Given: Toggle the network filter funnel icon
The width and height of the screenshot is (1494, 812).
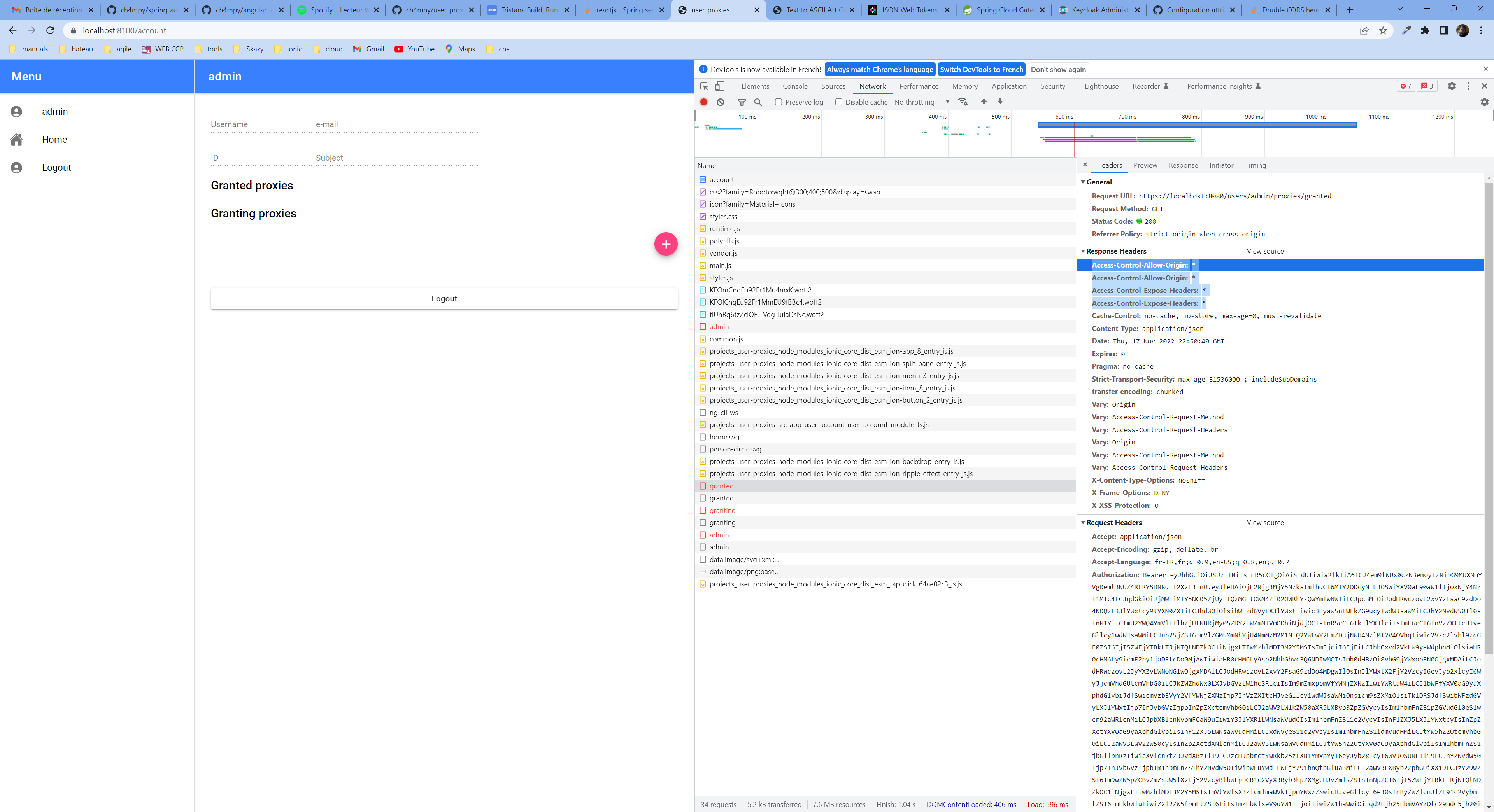Looking at the screenshot, I should point(742,102).
